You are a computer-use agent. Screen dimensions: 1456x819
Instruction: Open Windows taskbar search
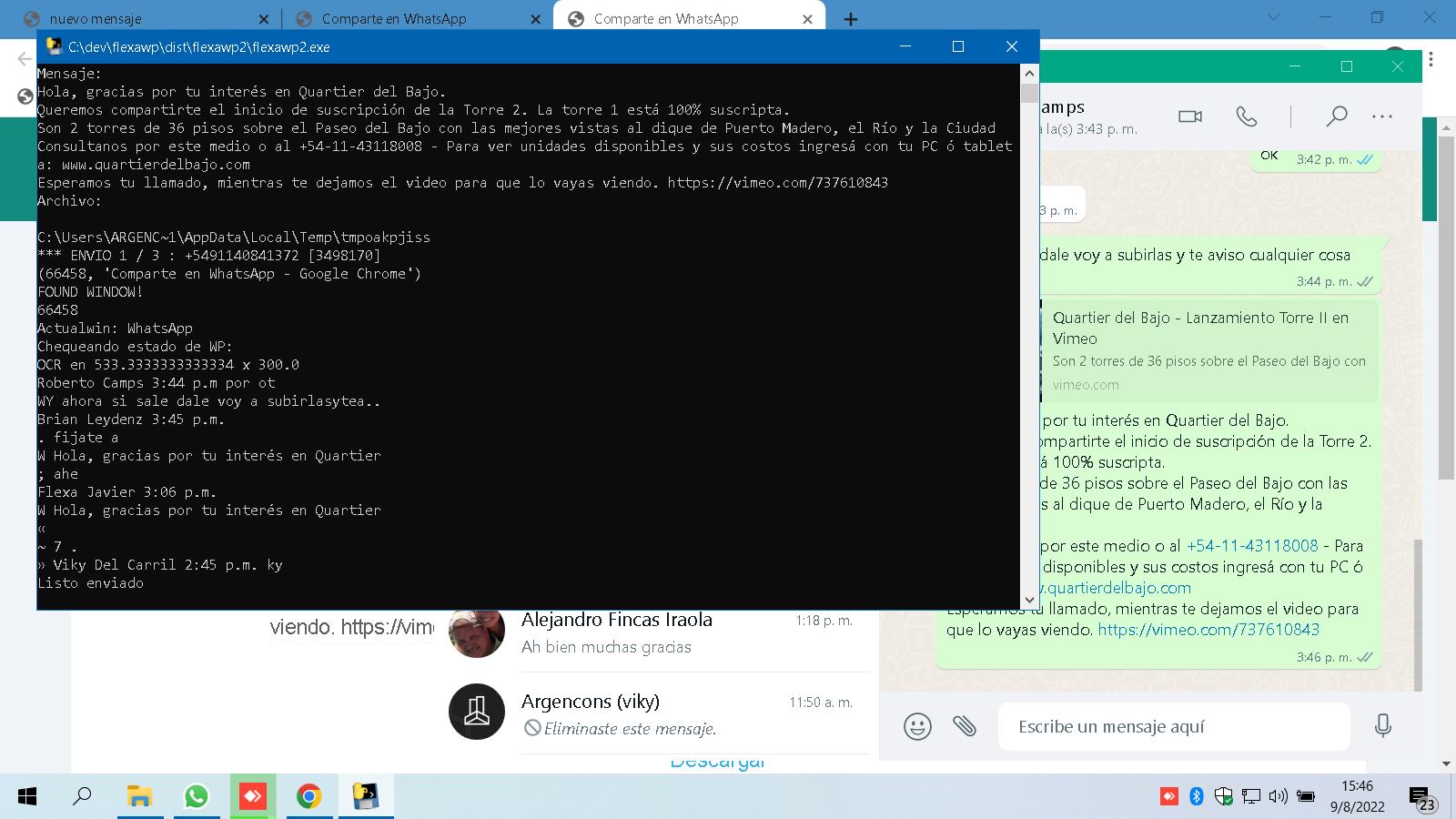[82, 796]
